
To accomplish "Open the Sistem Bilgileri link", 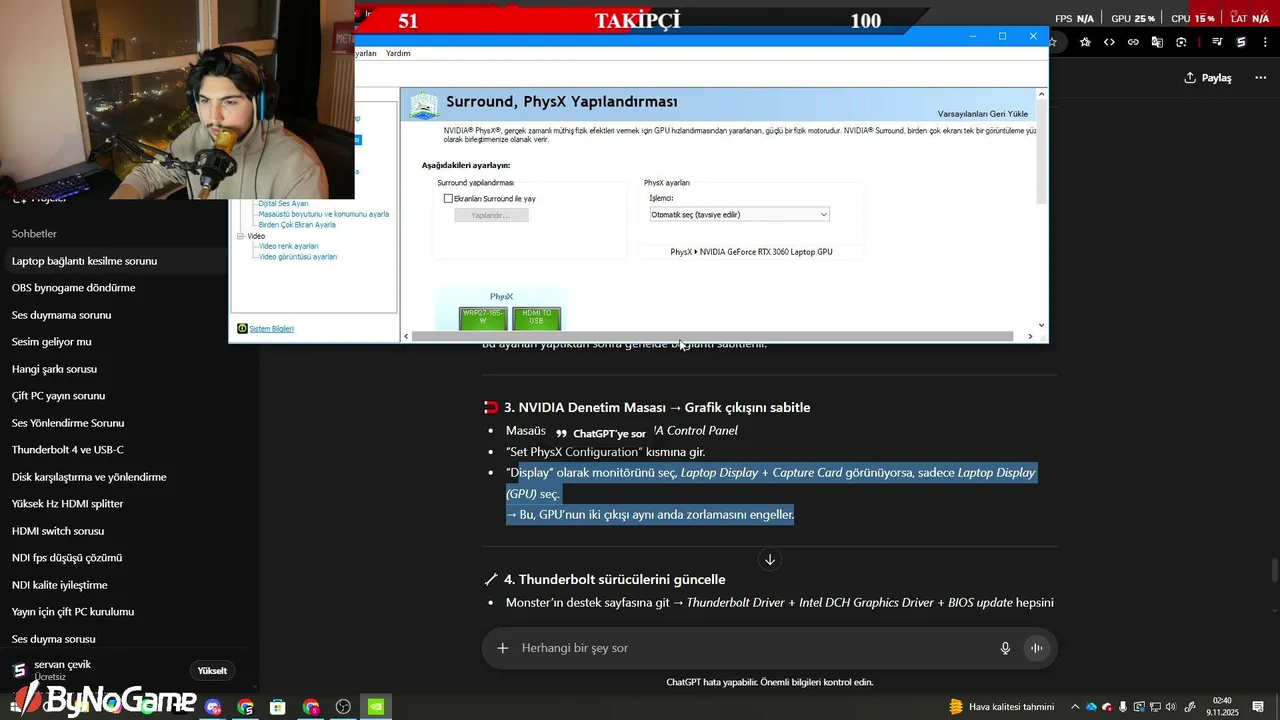I will tap(271, 328).
